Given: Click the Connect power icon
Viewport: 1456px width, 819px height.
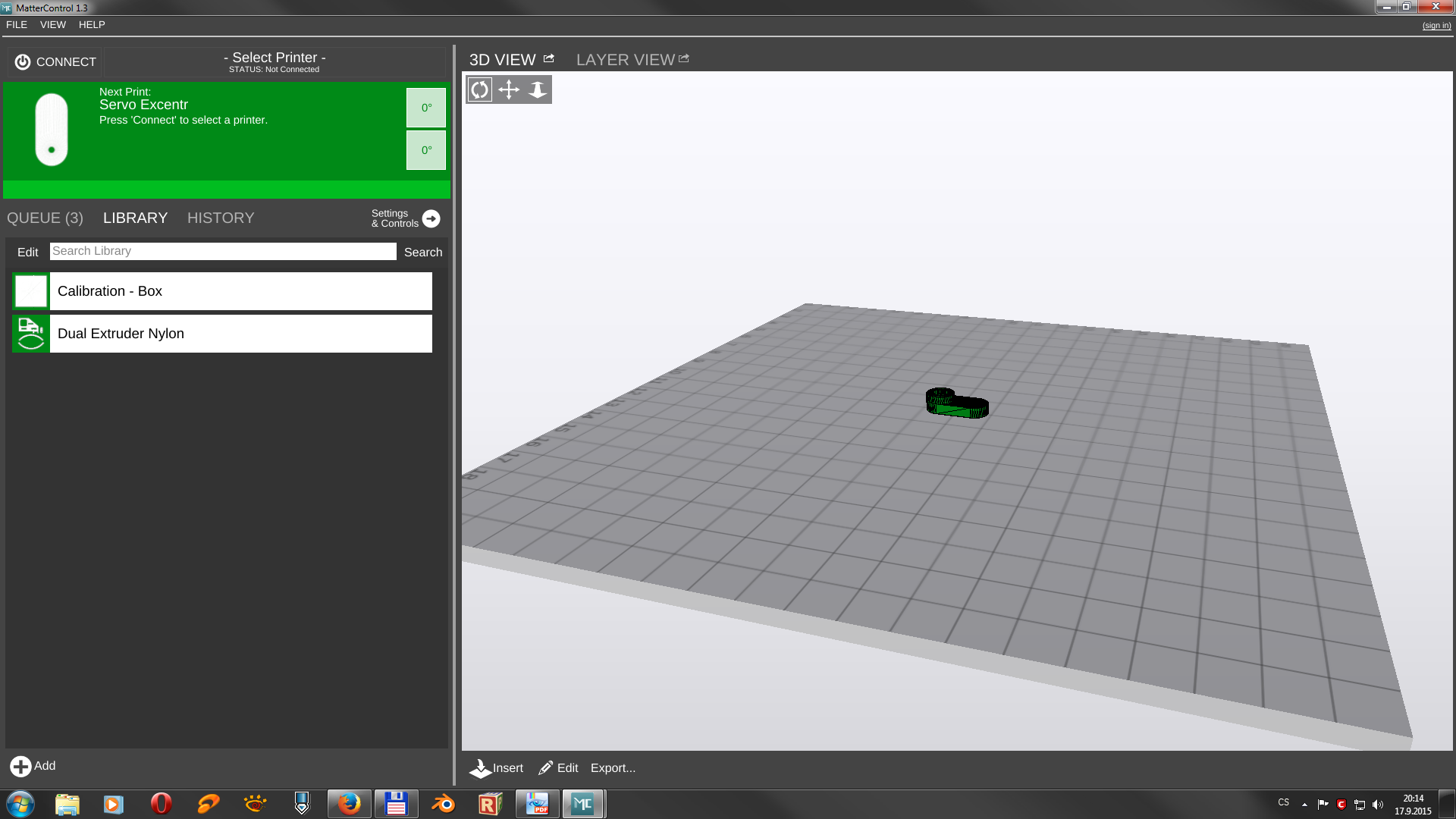Looking at the screenshot, I should (x=23, y=62).
